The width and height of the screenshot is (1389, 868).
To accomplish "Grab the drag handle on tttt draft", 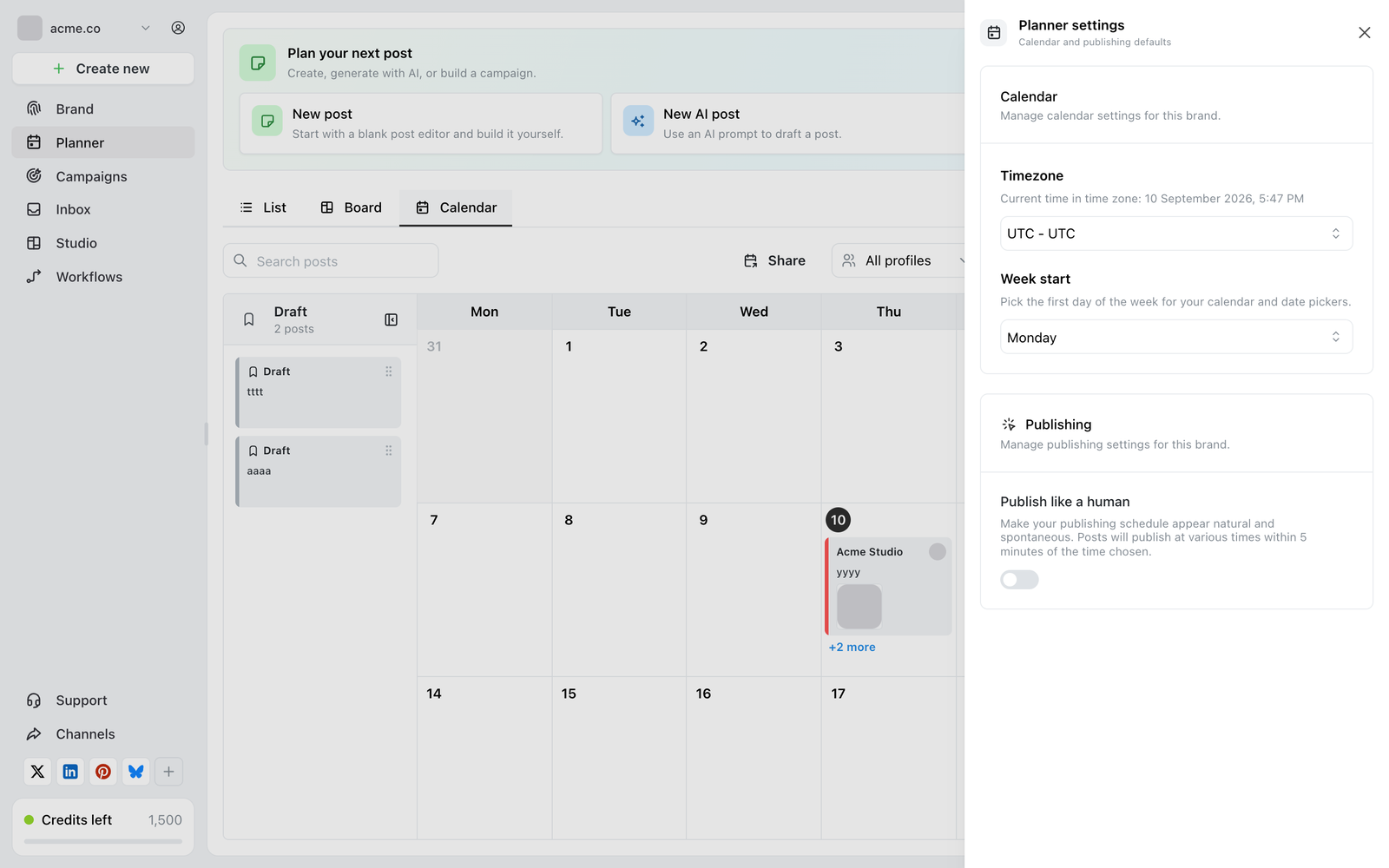I will tap(389, 372).
